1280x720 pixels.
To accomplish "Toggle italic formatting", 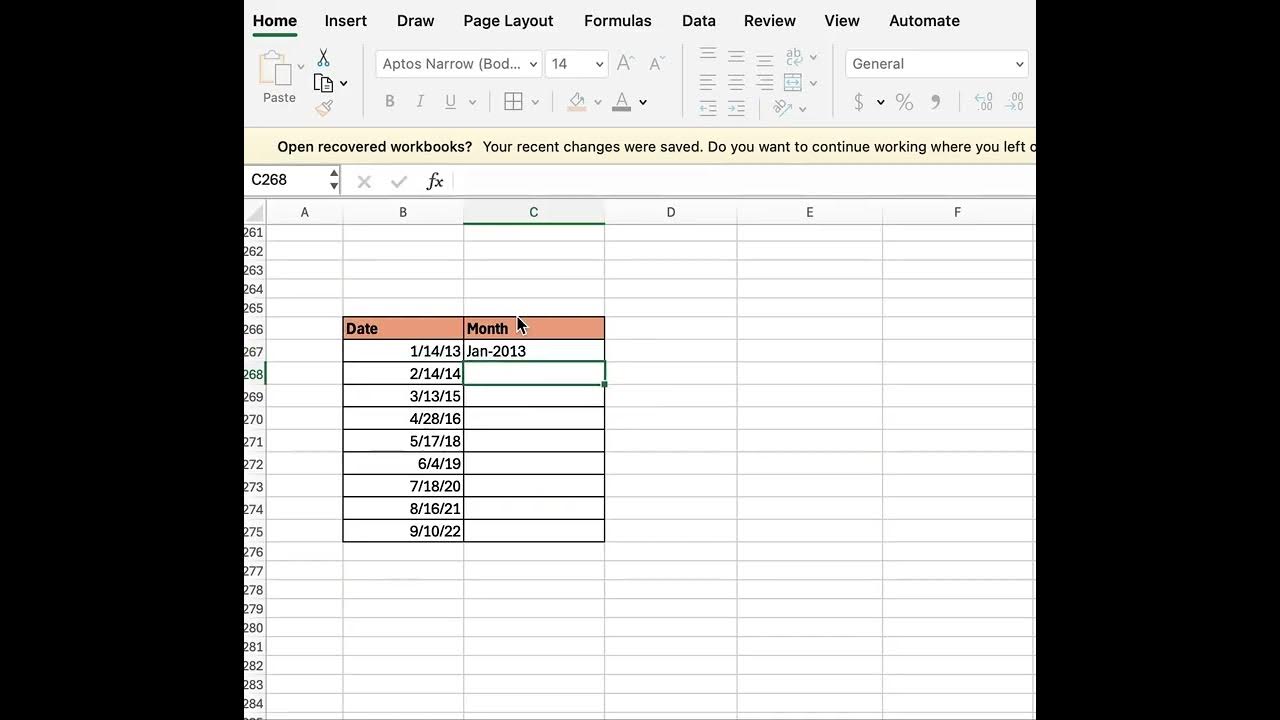I will [420, 101].
